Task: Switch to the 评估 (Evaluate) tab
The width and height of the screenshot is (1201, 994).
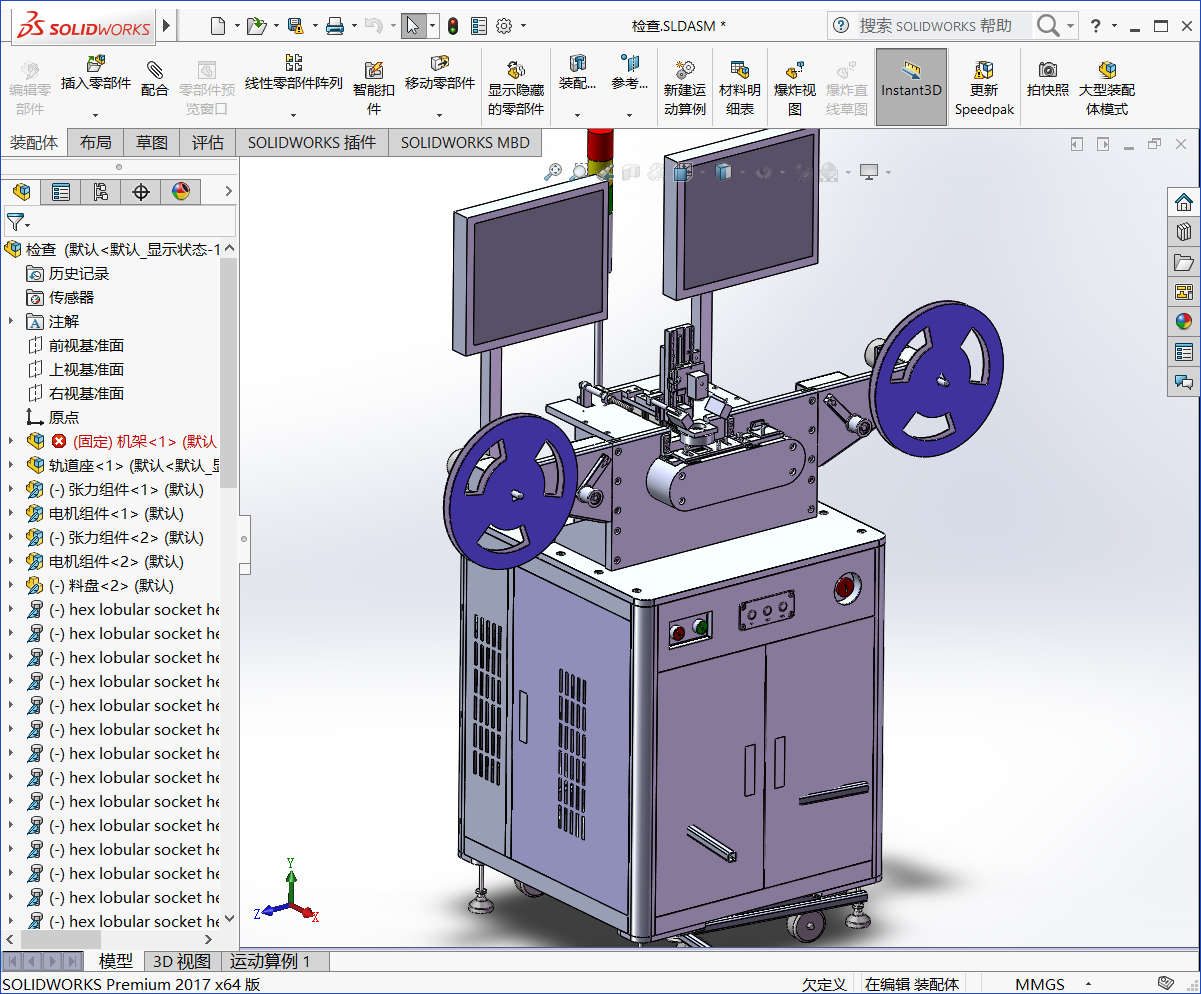Action: click(x=208, y=143)
